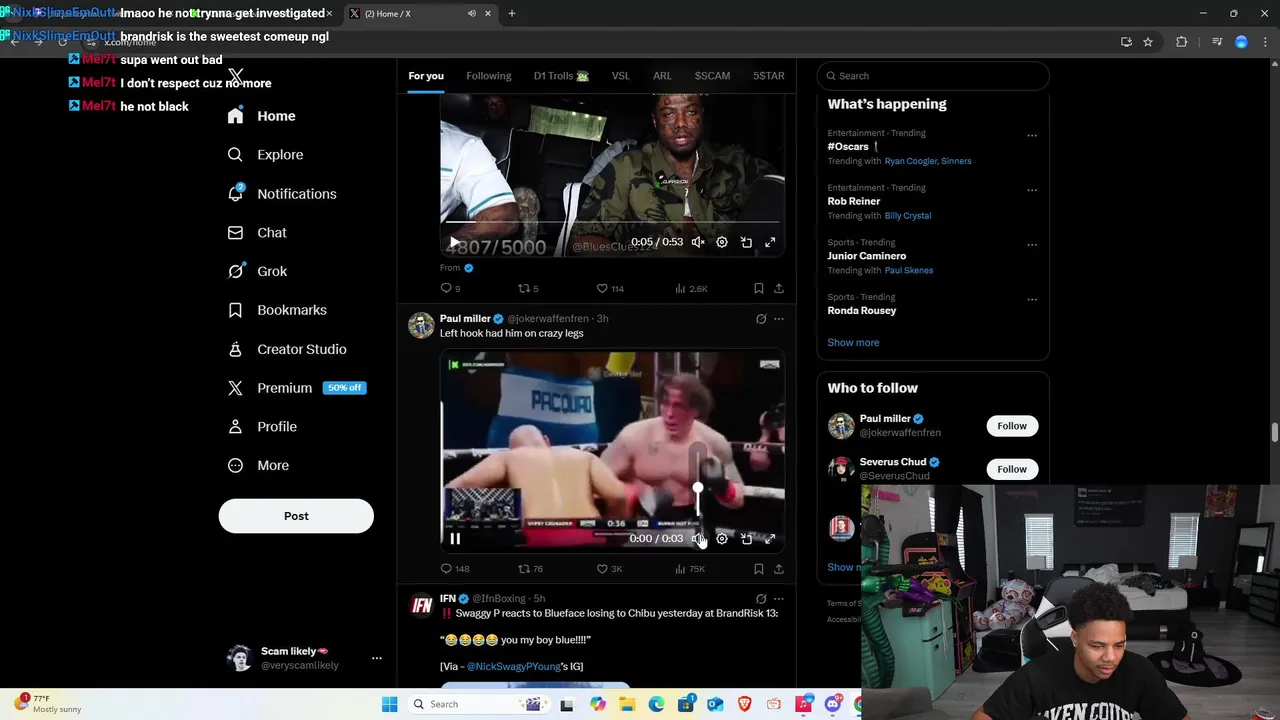This screenshot has height=720, width=1280.
Task: Bookmark the Paul miller boxing post
Action: (x=758, y=568)
